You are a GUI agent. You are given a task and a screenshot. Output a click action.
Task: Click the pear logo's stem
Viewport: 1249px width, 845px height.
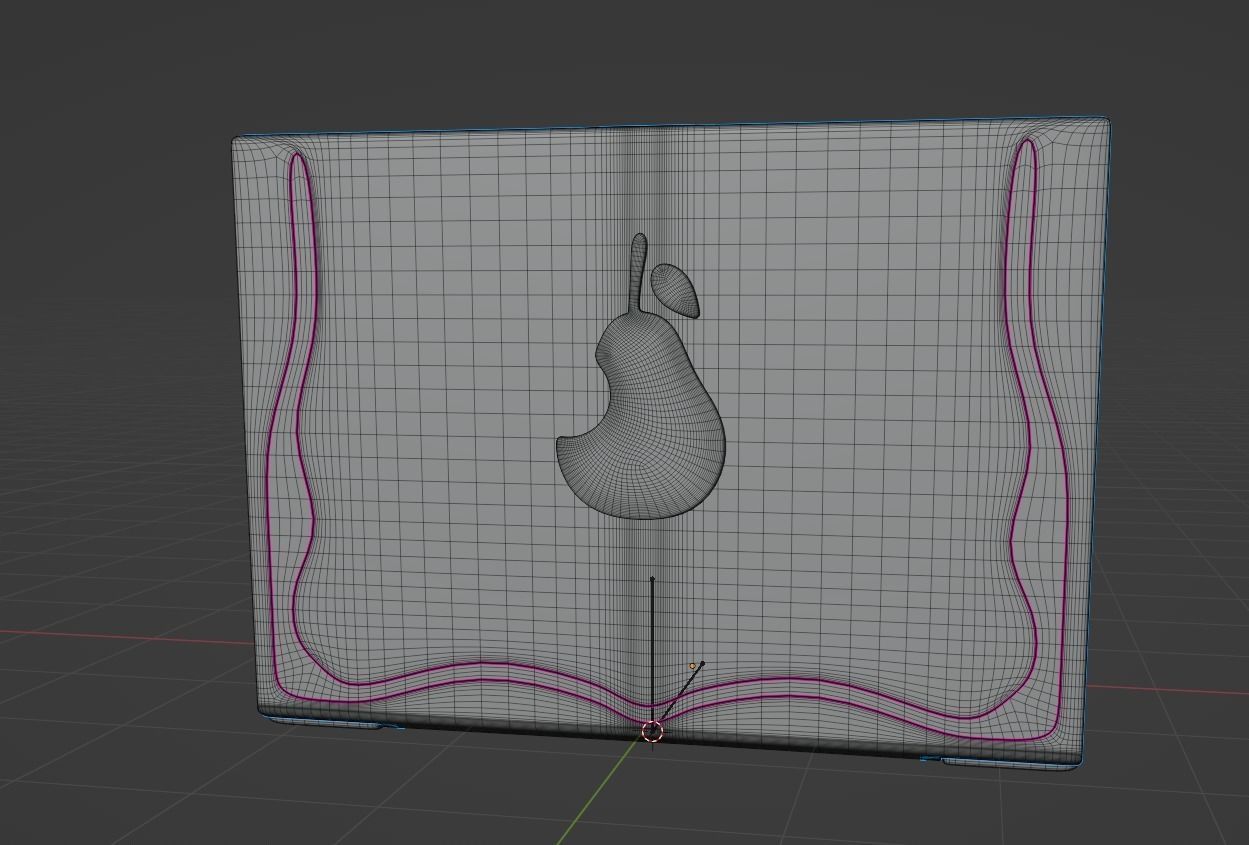[638, 272]
